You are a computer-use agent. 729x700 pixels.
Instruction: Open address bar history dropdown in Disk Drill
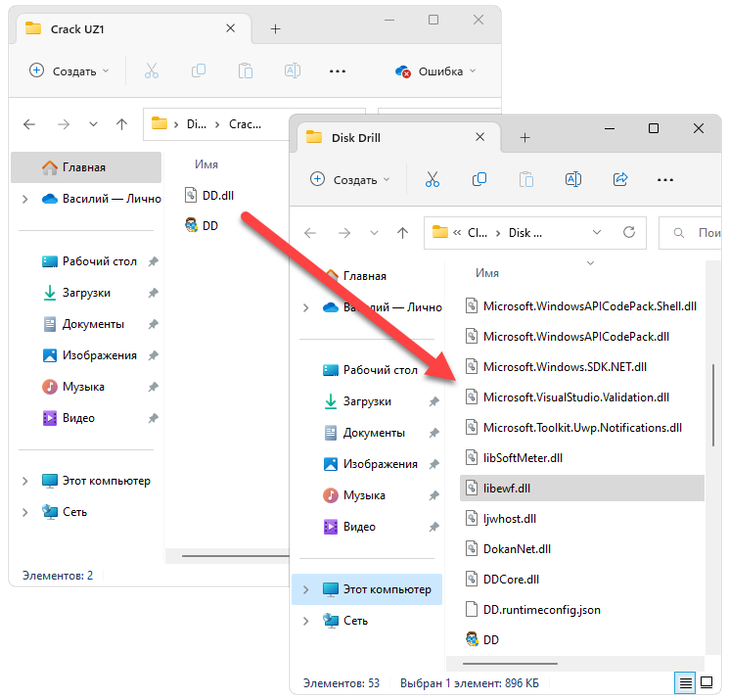(597, 232)
